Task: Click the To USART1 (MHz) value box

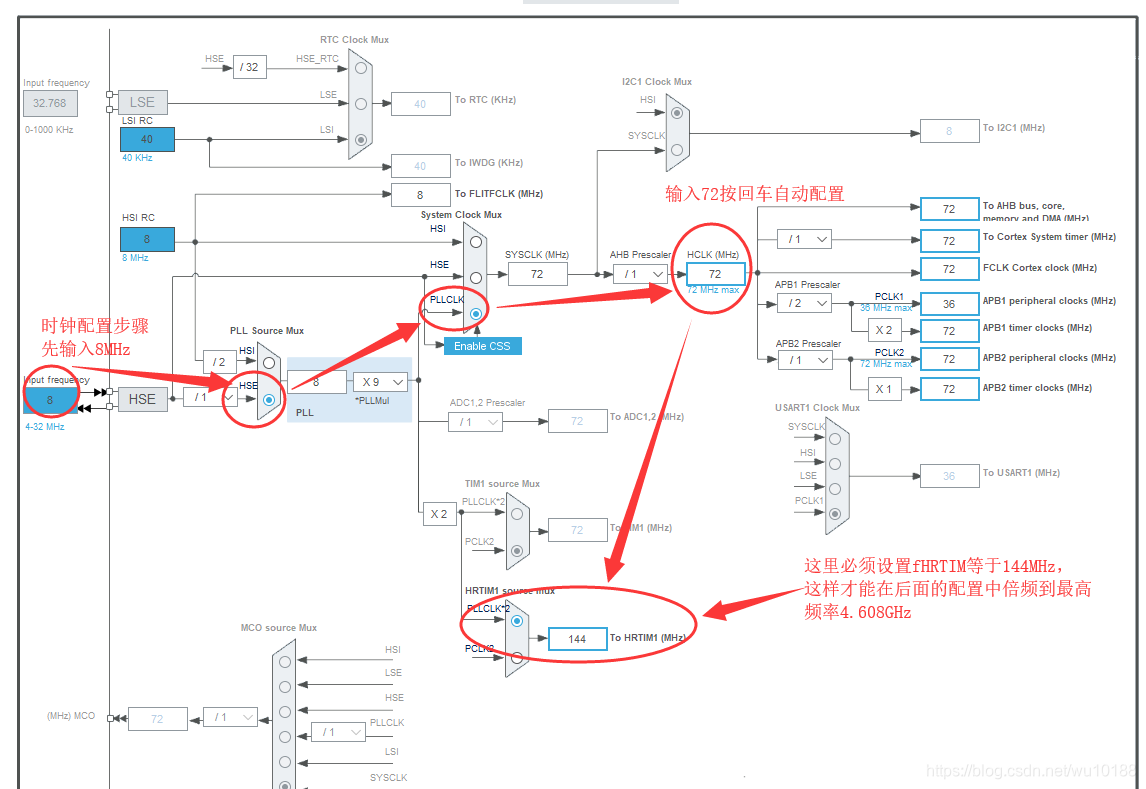Action: (949, 476)
